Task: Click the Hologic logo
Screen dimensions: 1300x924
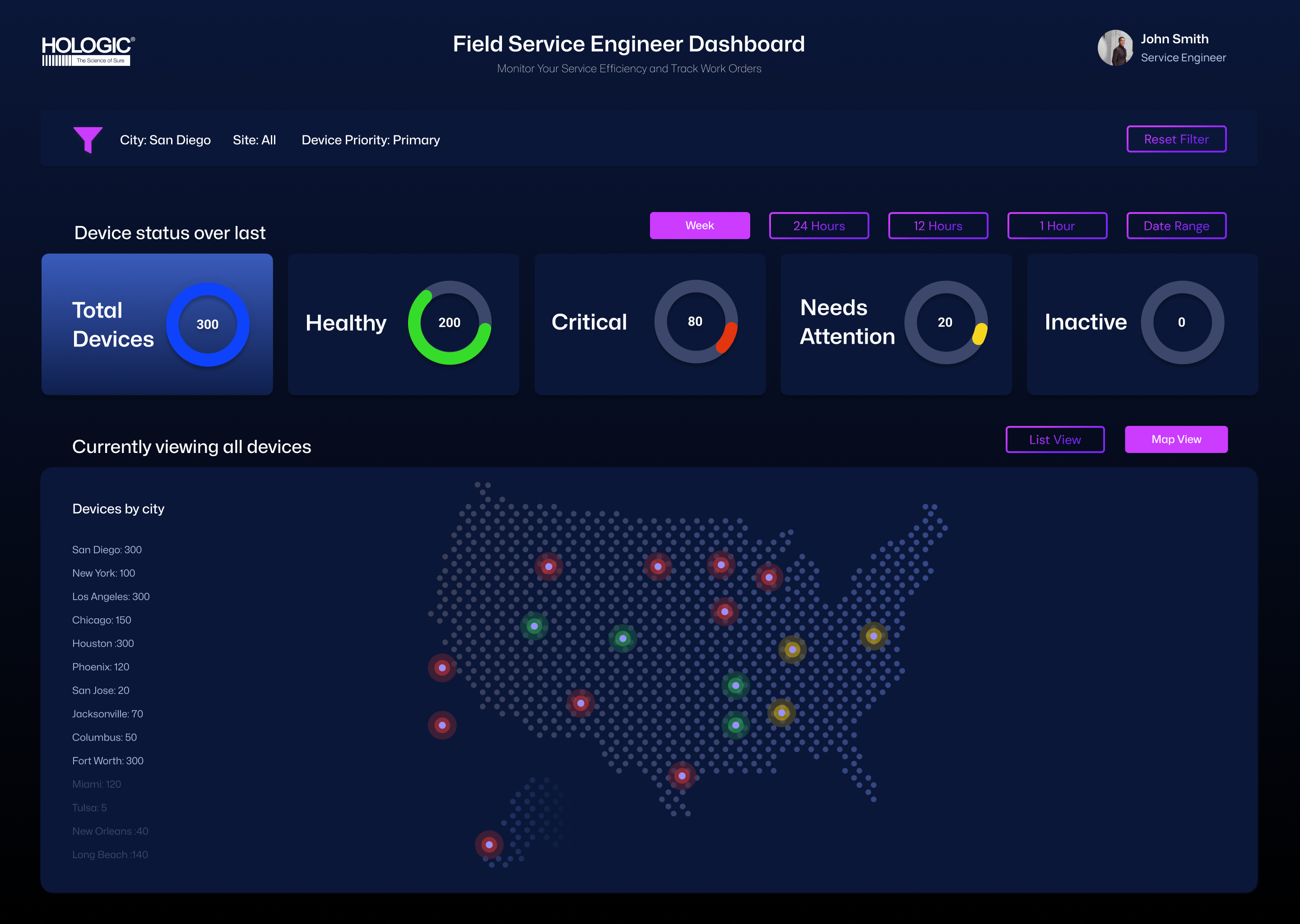Action: click(88, 51)
